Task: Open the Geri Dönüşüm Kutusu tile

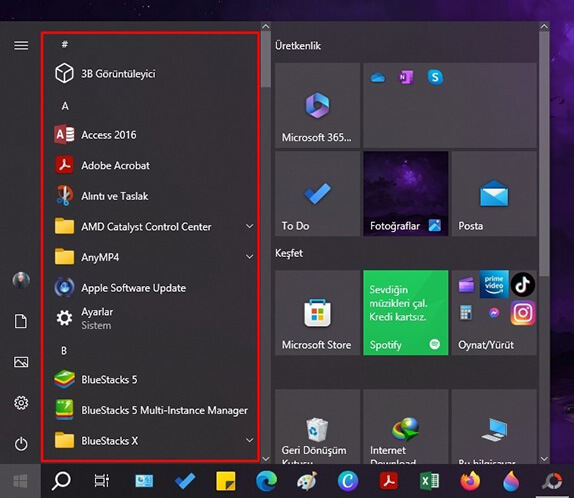Action: click(x=317, y=427)
